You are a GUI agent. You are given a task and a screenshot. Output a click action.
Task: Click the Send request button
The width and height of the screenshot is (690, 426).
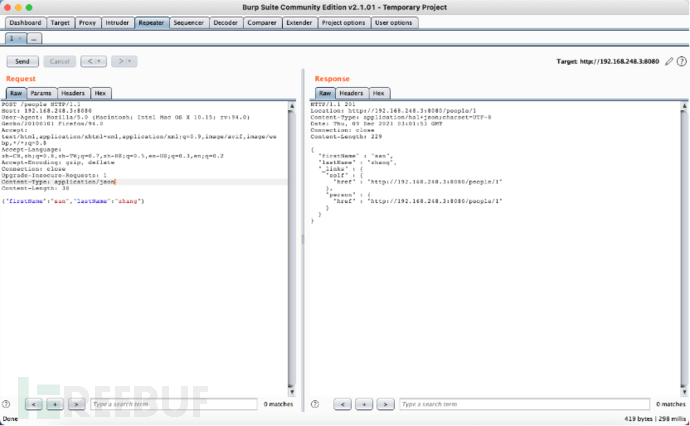pyautogui.click(x=22, y=61)
